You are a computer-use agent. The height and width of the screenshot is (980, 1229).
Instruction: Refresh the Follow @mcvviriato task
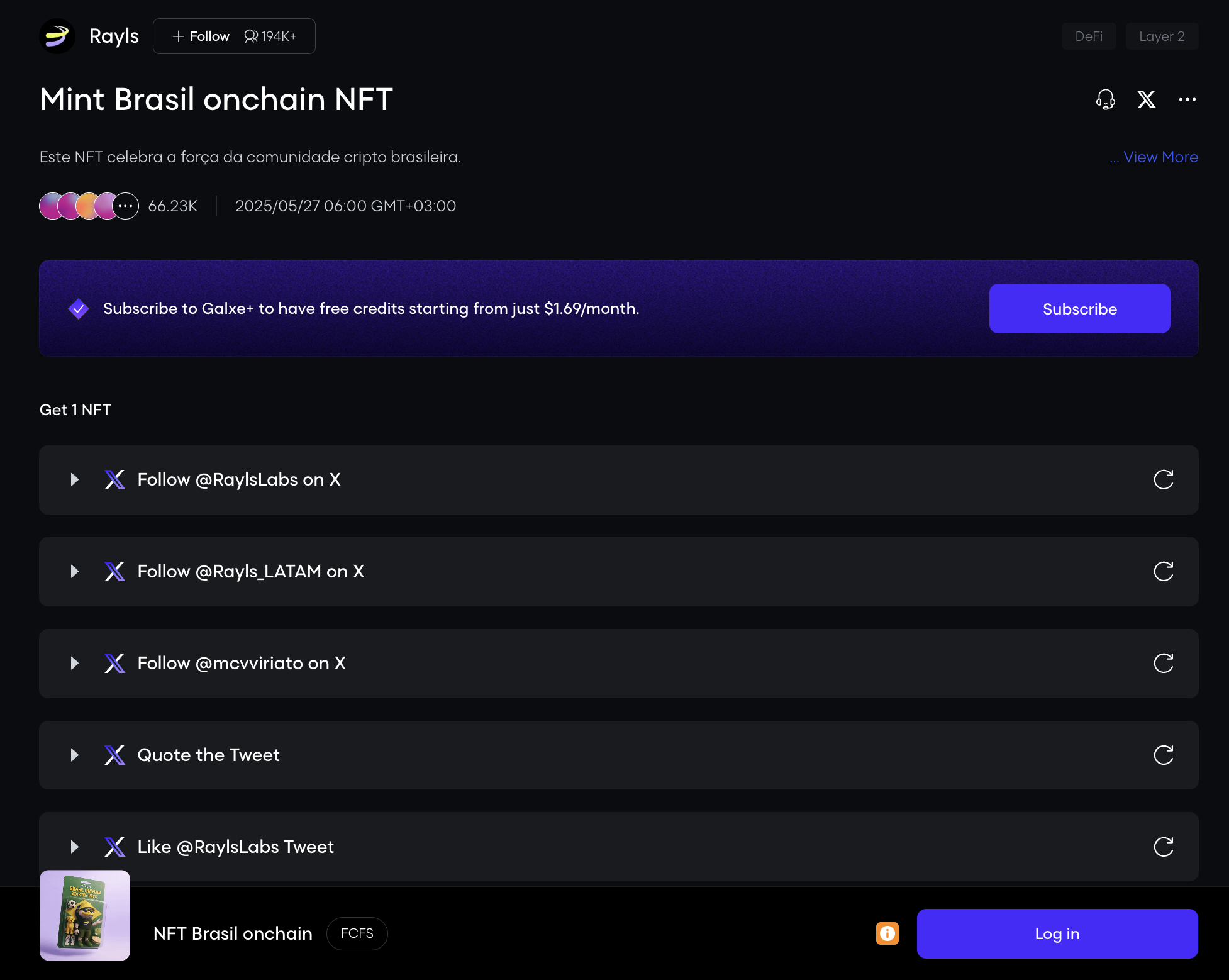pos(1164,664)
